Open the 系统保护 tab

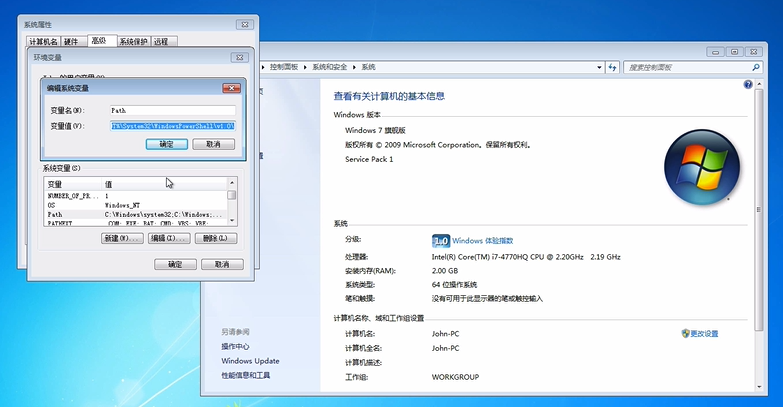coord(133,41)
